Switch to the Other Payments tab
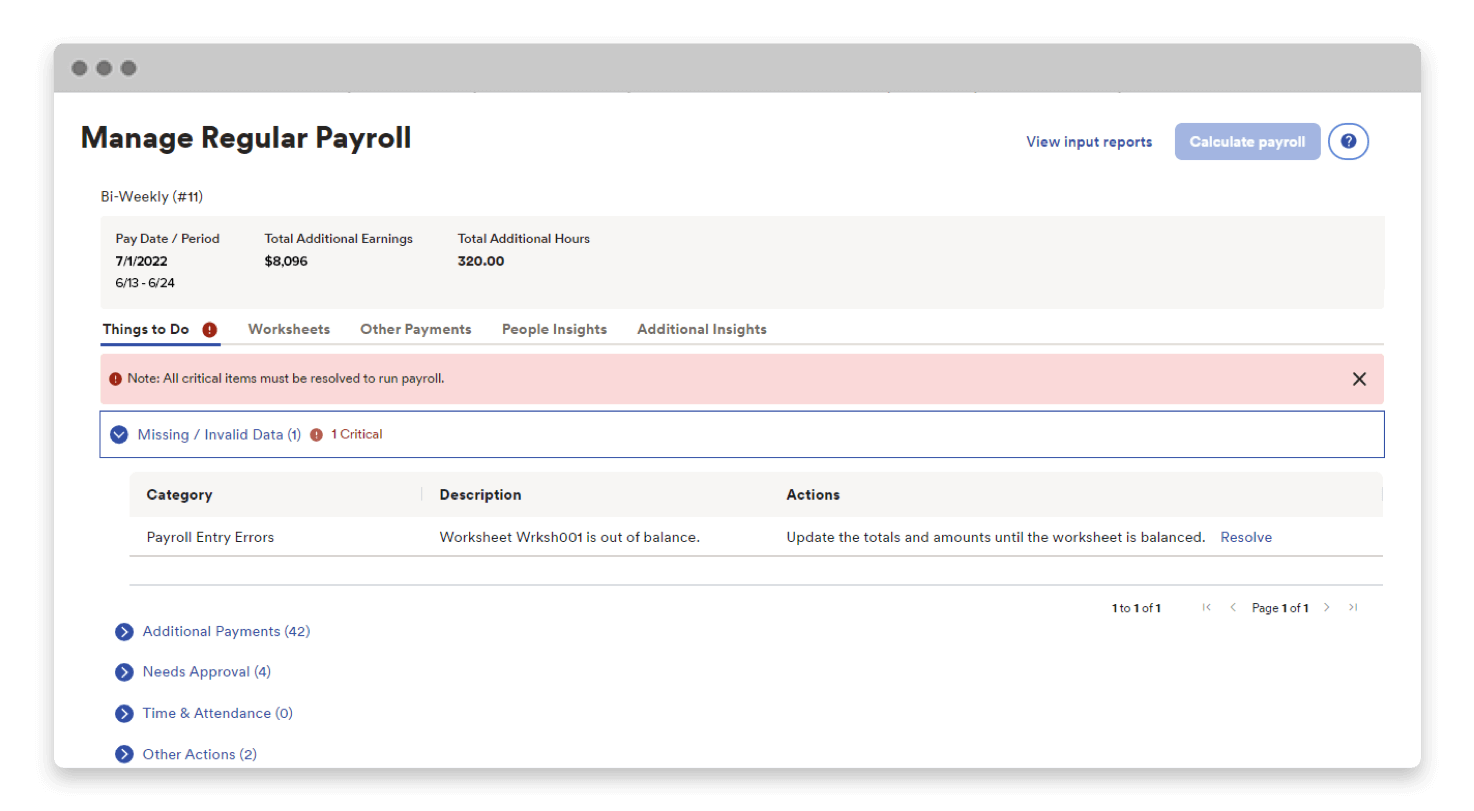The width and height of the screenshot is (1474, 811). click(x=416, y=329)
